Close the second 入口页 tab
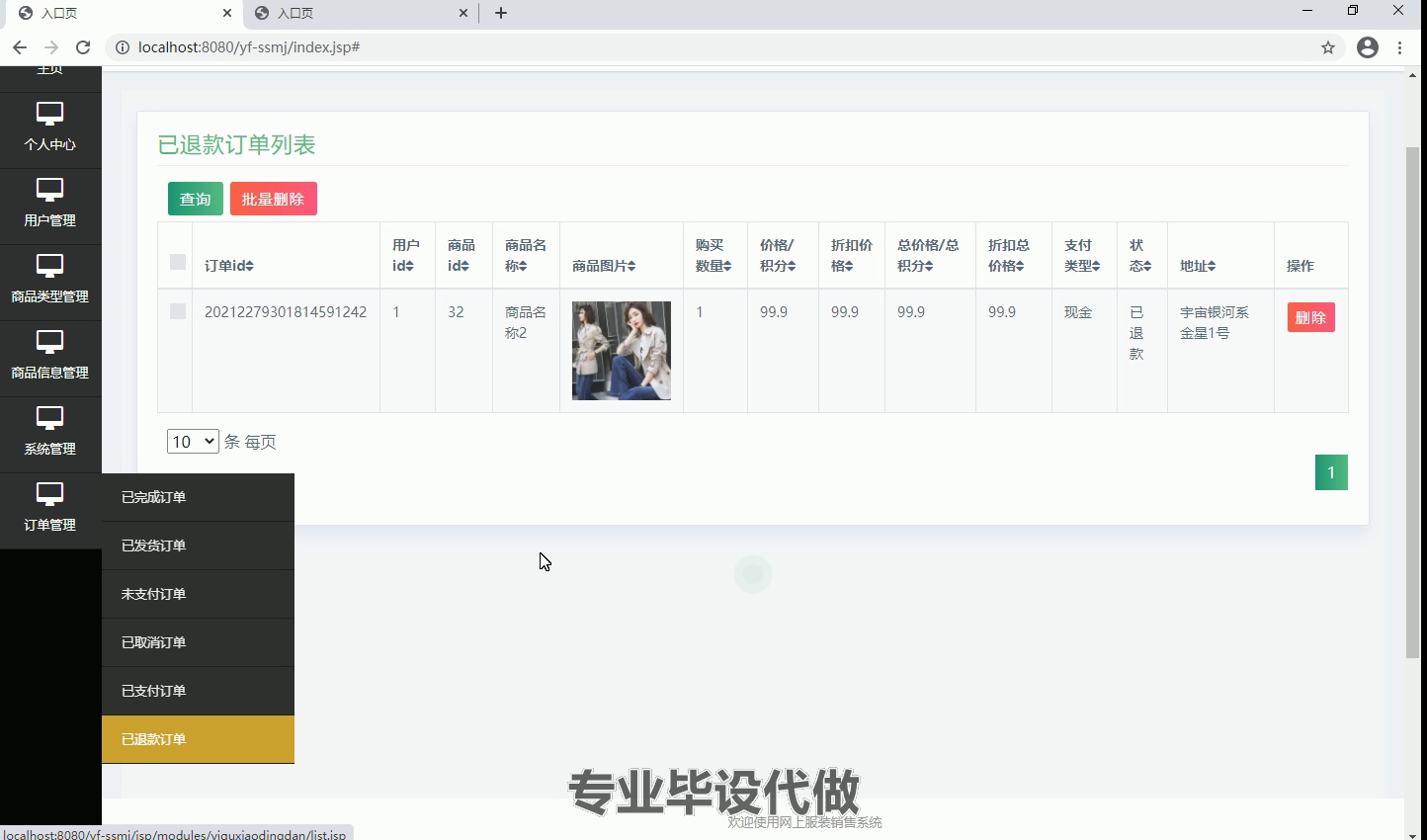 tap(463, 13)
